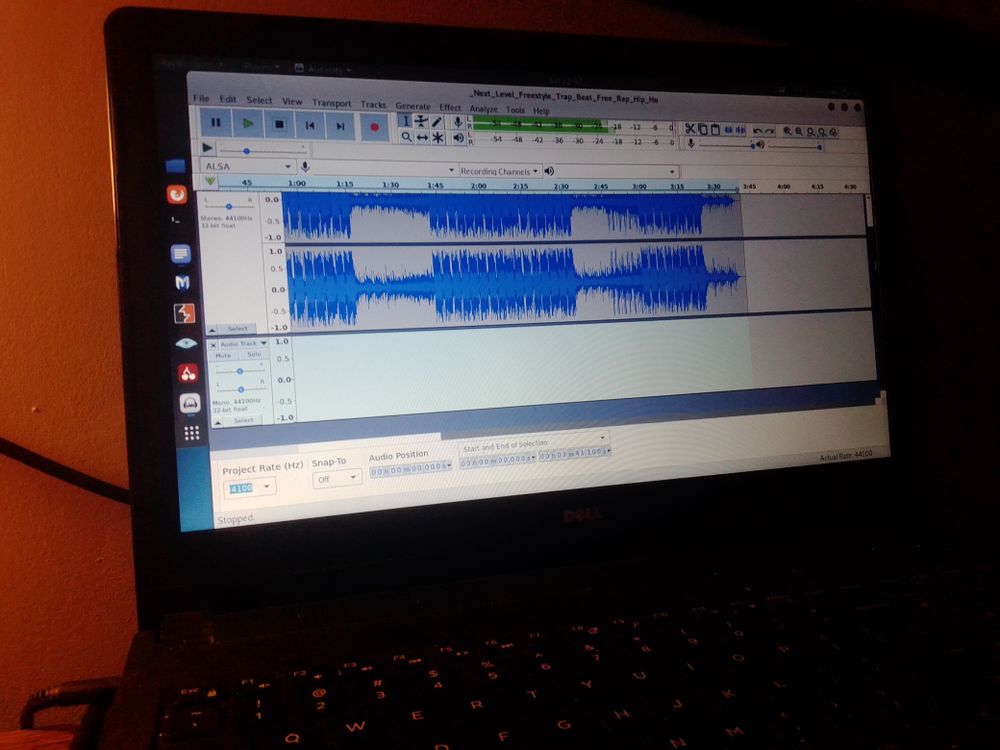Screen dimensions: 1000x750
Task: Click Select button on the stereo track
Action: pos(237,328)
